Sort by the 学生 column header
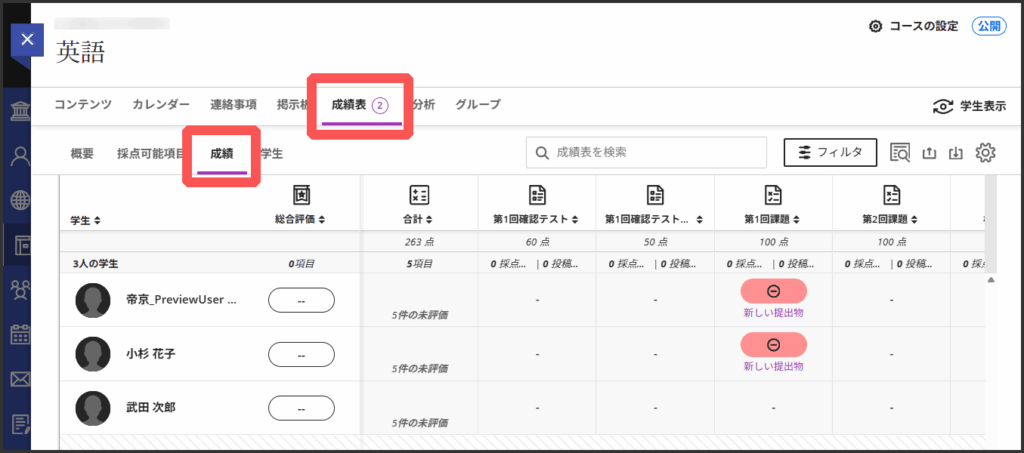The image size is (1024, 453). (x=85, y=220)
